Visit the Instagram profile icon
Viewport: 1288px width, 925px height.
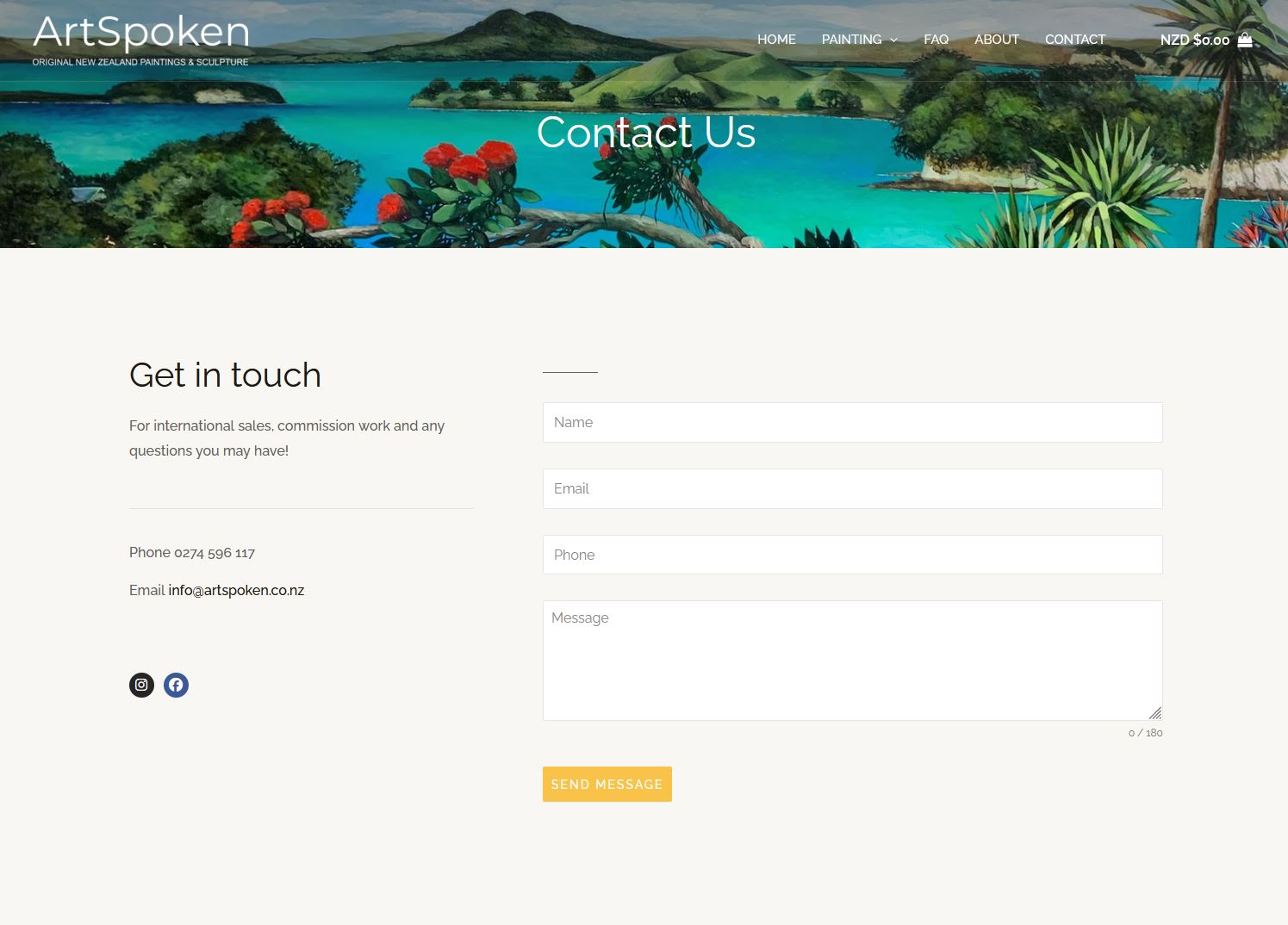141,685
